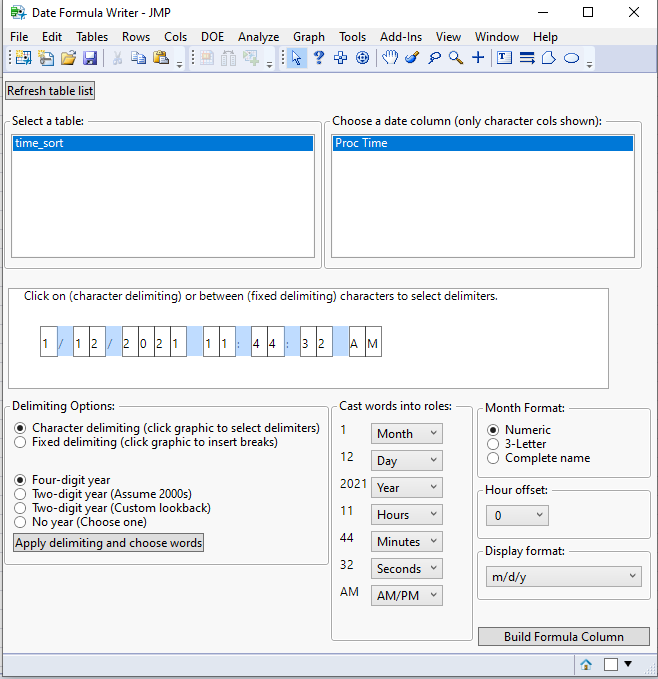The width and height of the screenshot is (658, 679).
Task: Open the Day role dropdown for word 12
Action: click(406, 461)
